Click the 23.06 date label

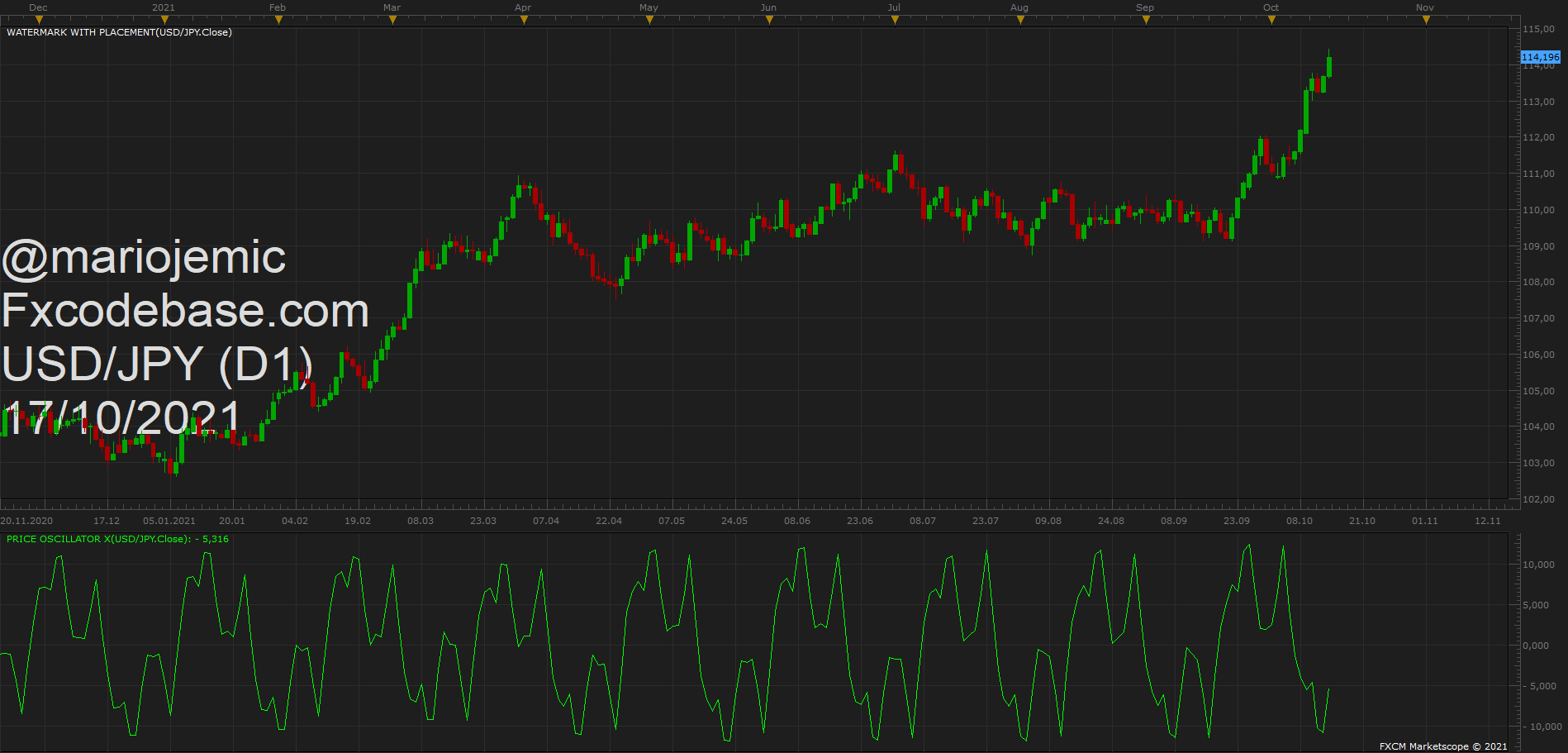pyautogui.click(x=860, y=521)
